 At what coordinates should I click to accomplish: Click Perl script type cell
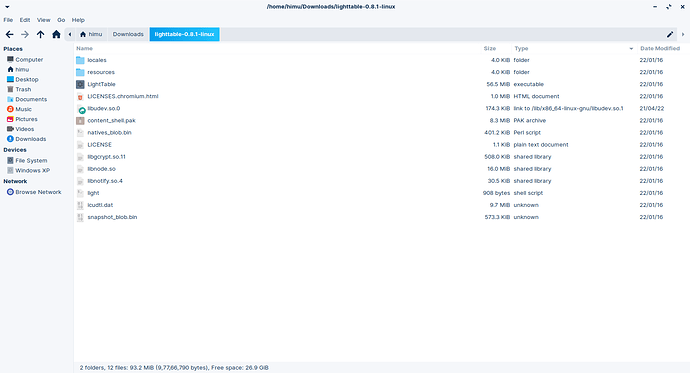click(x=527, y=133)
